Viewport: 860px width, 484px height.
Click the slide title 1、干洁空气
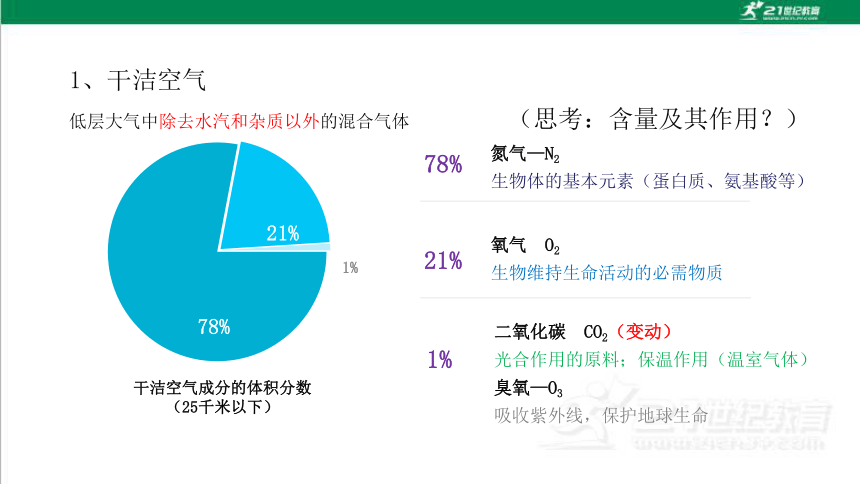click(138, 80)
